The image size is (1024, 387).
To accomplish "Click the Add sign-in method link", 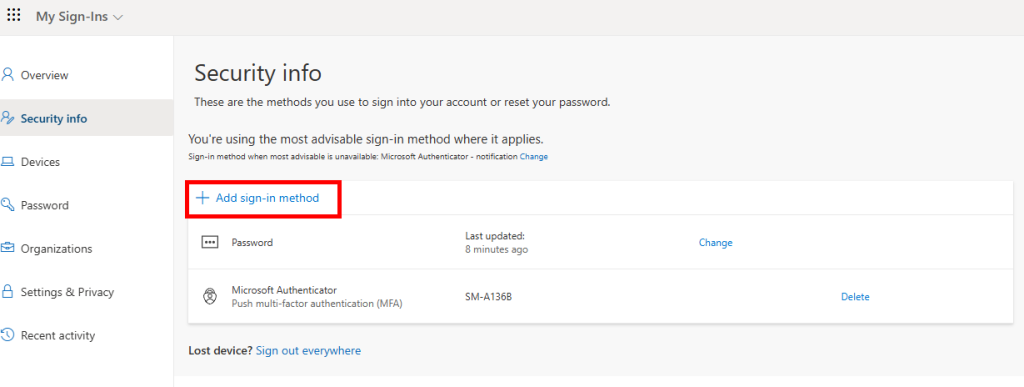I will pyautogui.click(x=267, y=198).
